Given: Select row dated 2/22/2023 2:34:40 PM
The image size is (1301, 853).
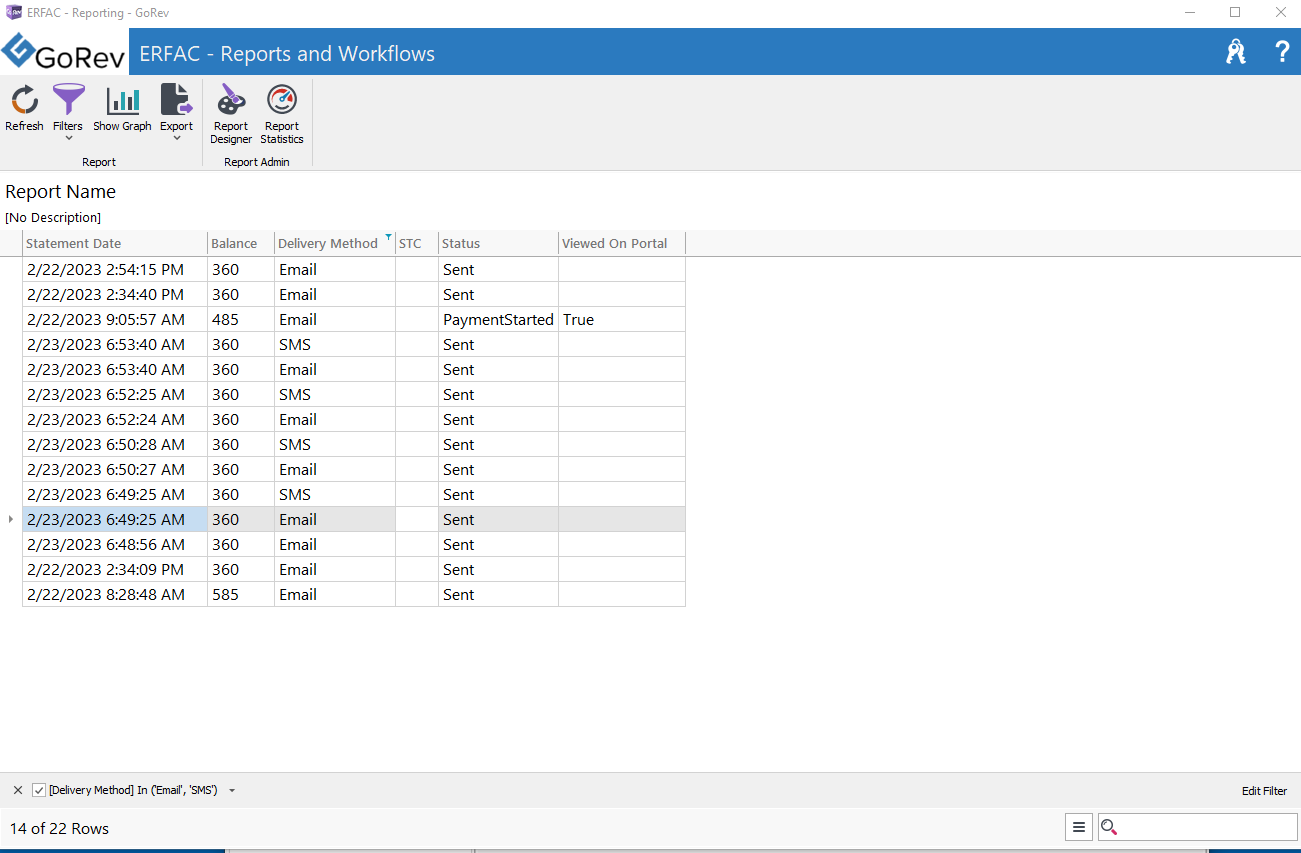Looking at the screenshot, I should [354, 295].
